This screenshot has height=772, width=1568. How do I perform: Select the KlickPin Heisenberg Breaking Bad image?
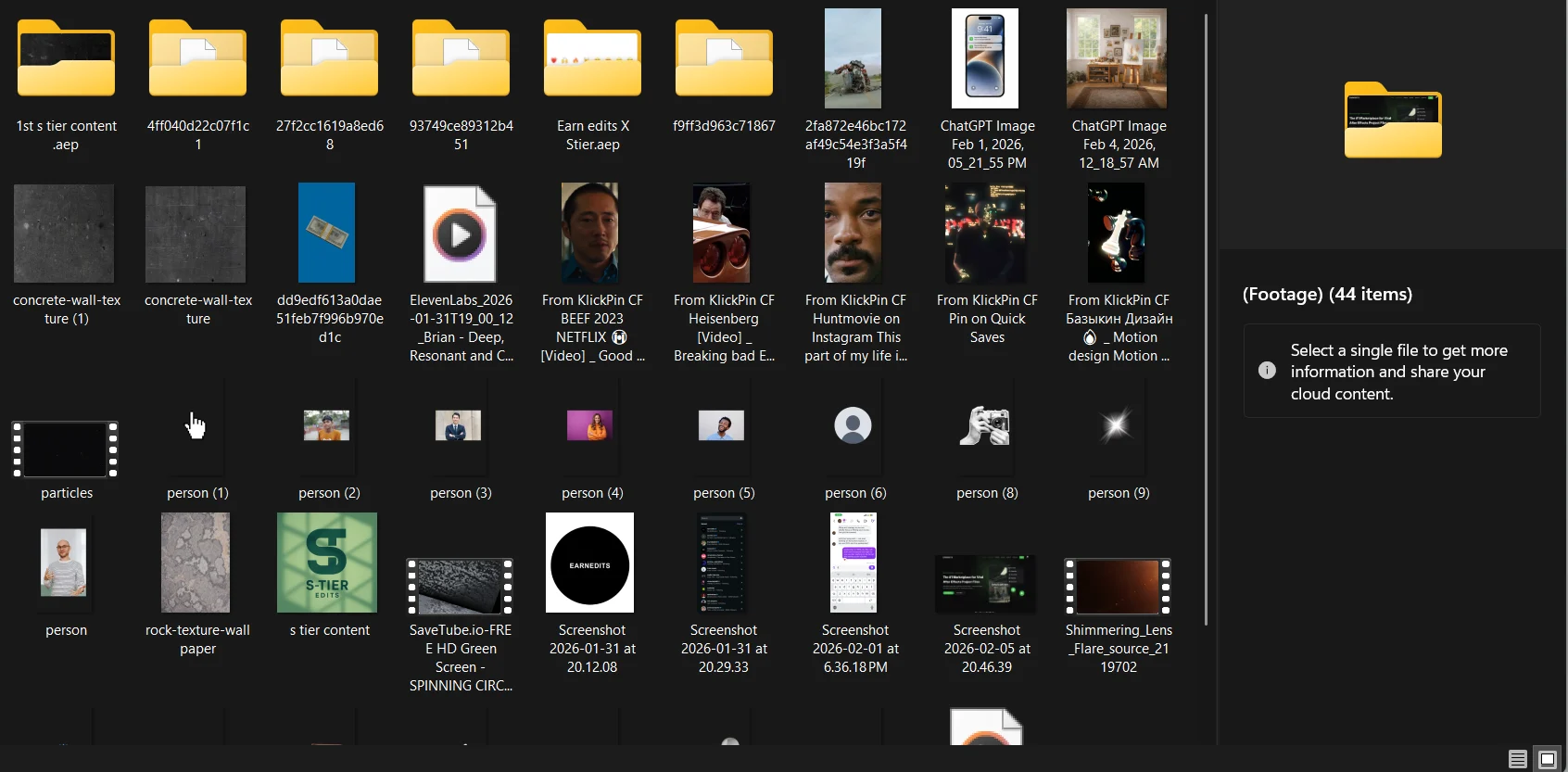click(722, 234)
